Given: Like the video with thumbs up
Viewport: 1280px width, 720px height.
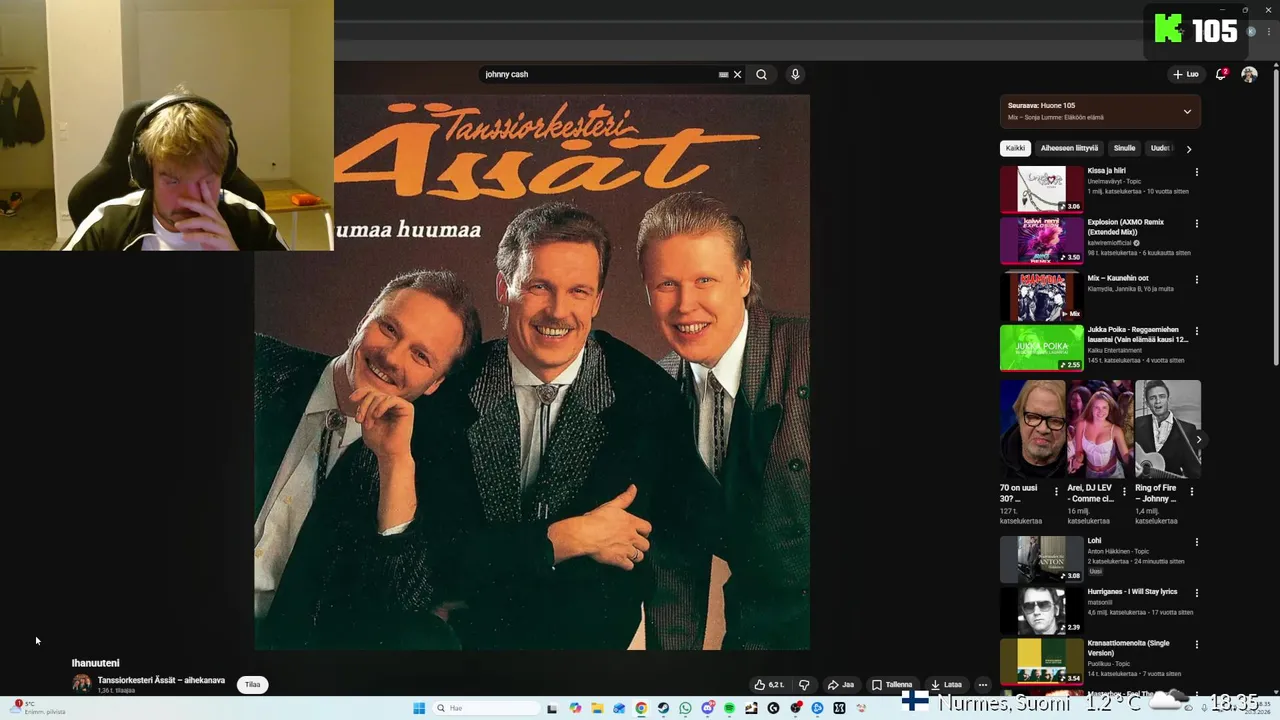Looking at the screenshot, I should click(769, 685).
